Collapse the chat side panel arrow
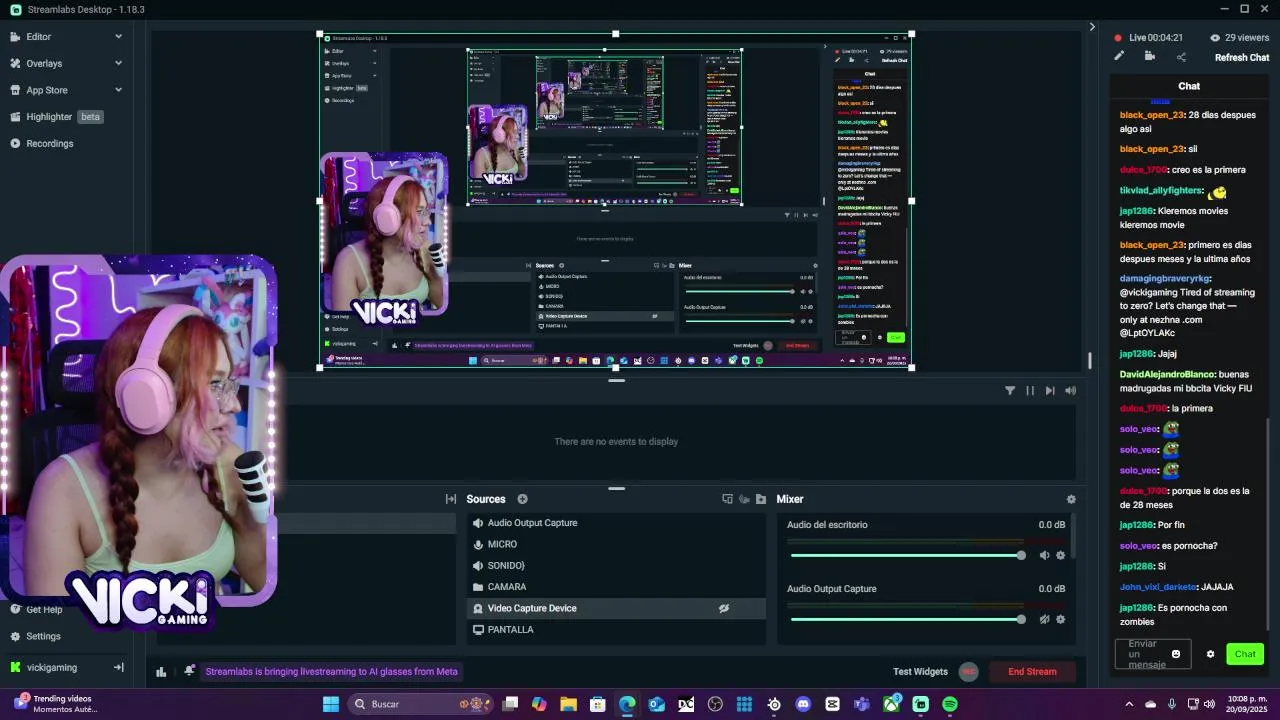This screenshot has width=1280, height=720. pos(1092,27)
